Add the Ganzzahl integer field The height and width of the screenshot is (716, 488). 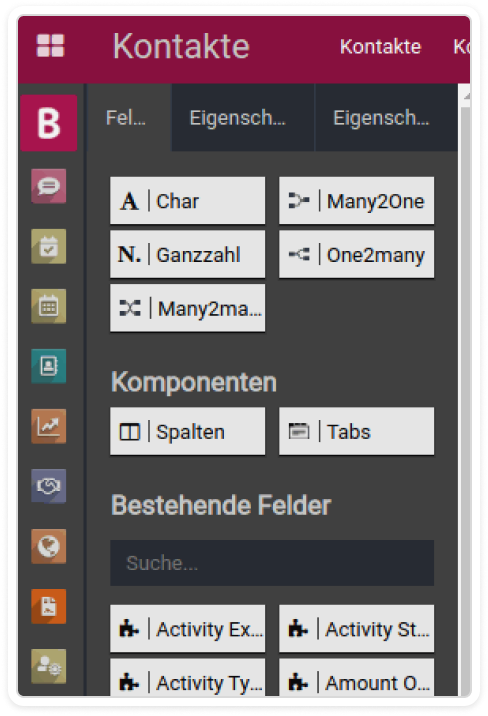[188, 254]
